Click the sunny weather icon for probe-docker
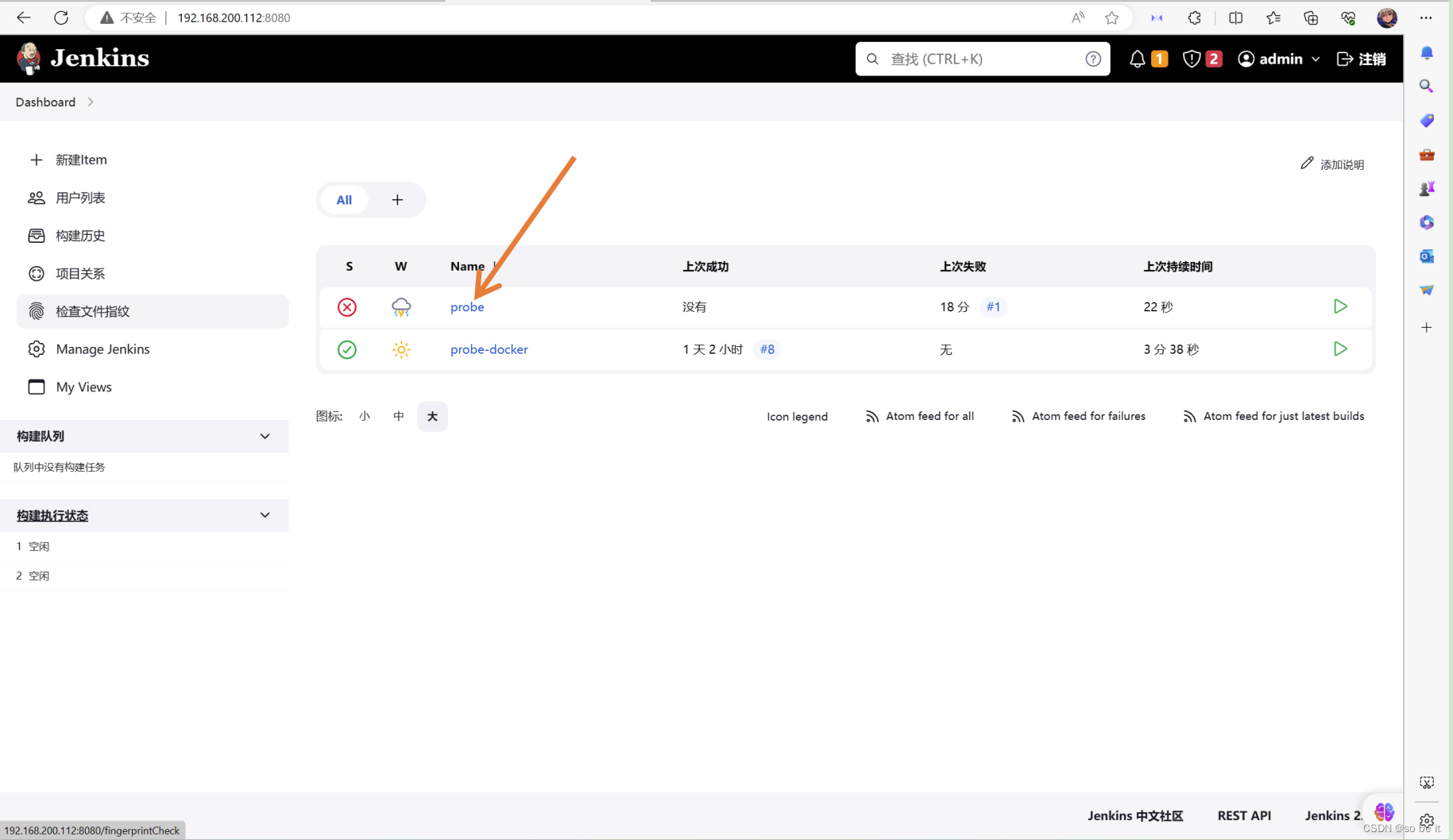 (x=401, y=349)
